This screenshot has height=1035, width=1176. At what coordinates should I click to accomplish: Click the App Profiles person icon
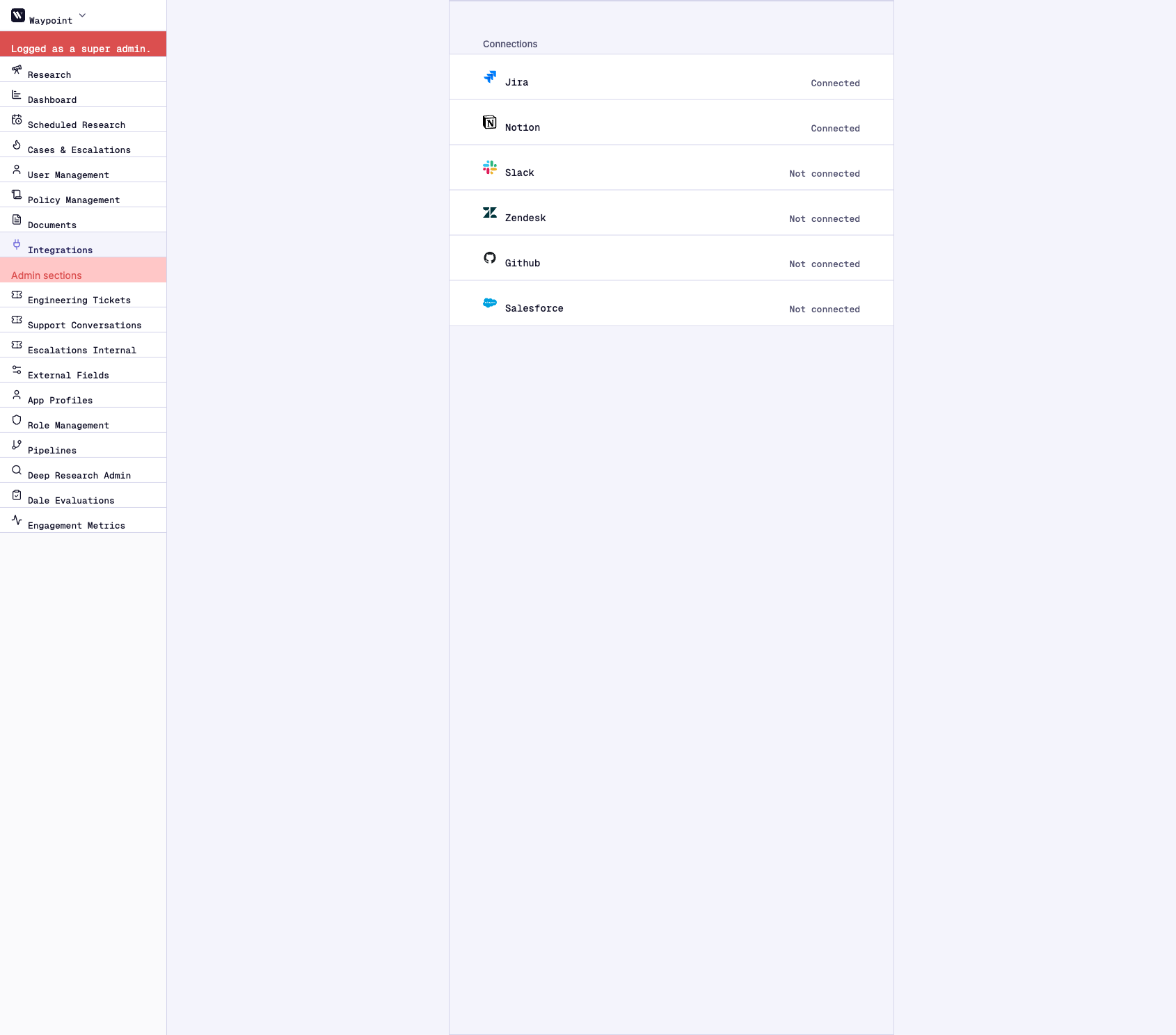pos(17,395)
